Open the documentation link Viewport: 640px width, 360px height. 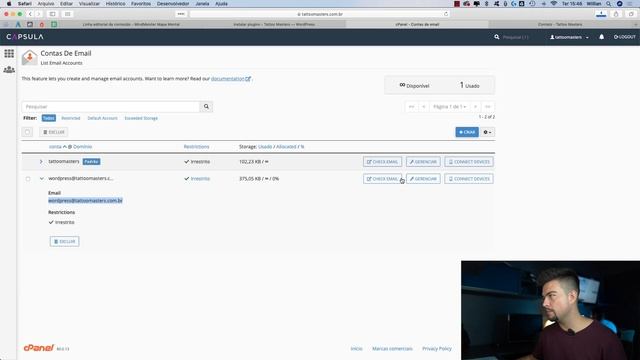pyautogui.click(x=231, y=78)
